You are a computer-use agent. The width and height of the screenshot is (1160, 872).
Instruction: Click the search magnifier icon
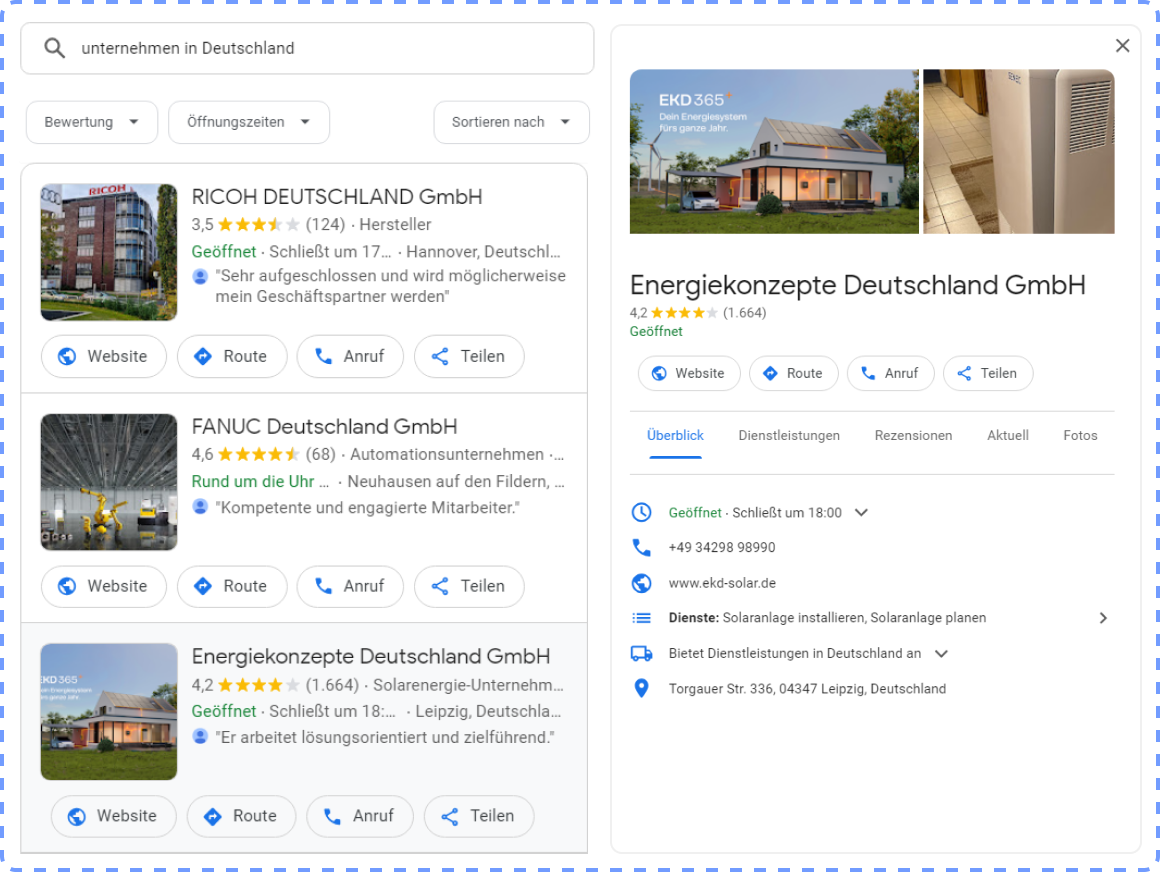coord(55,48)
